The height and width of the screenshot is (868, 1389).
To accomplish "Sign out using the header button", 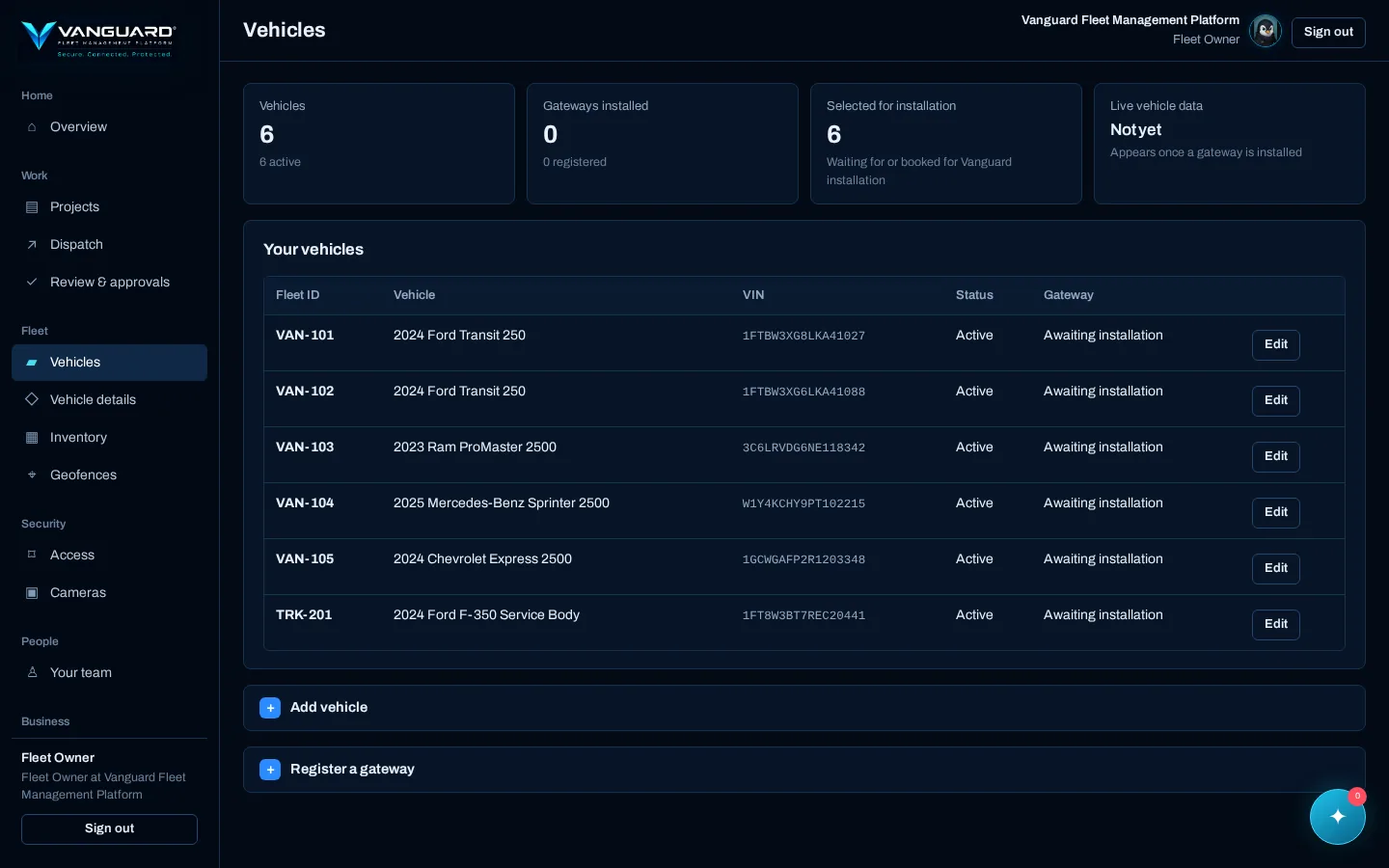I will (1328, 32).
